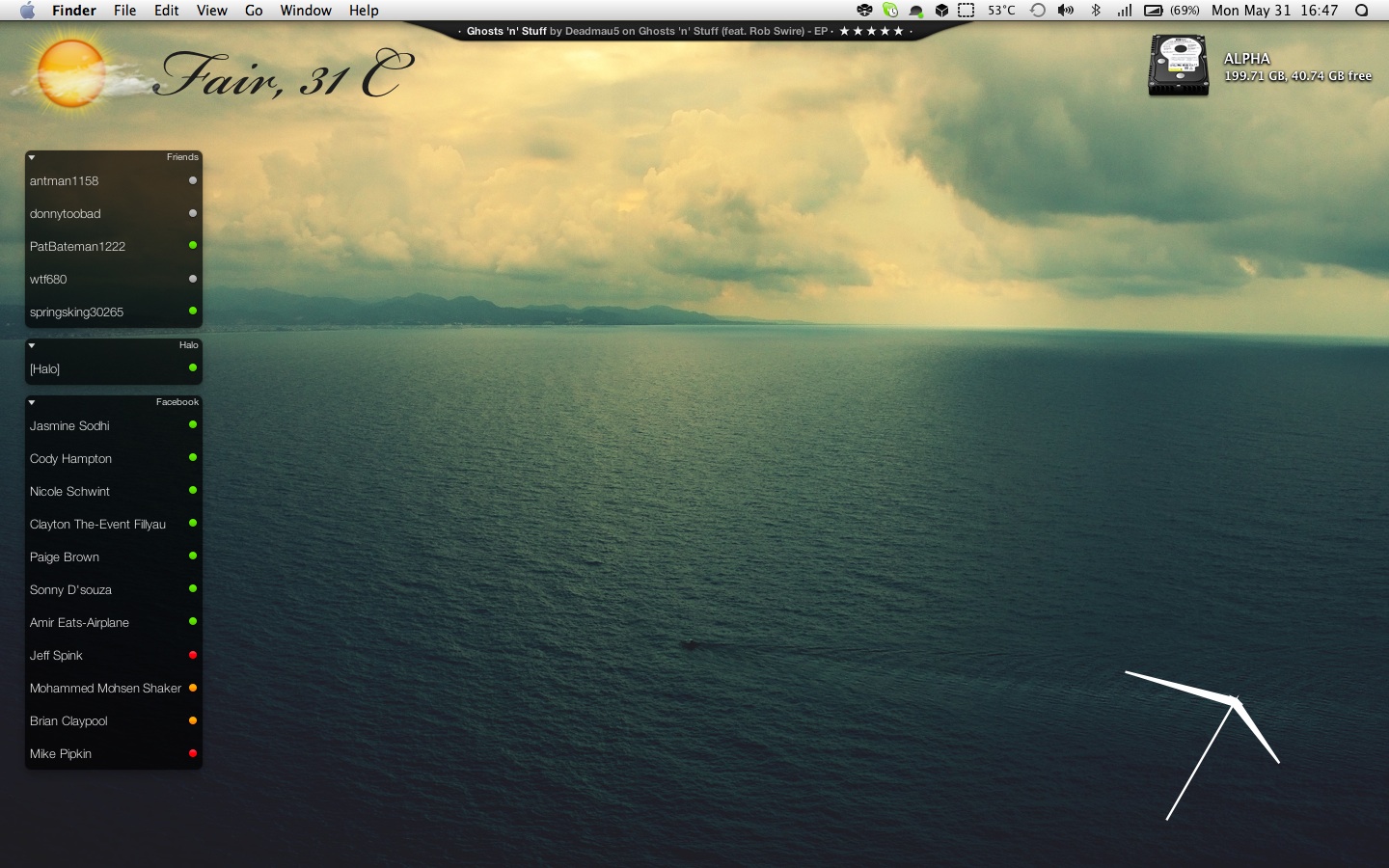The image size is (1389, 868).
Task: Click the signal strength bars icon
Action: [1124, 11]
